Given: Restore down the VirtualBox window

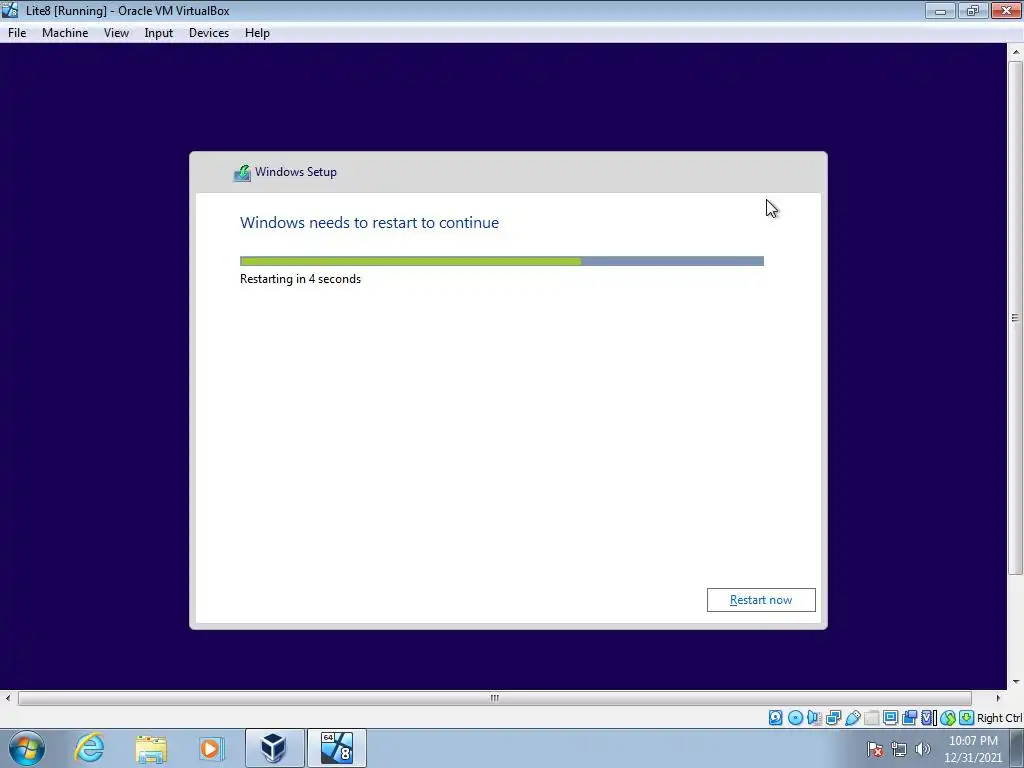Looking at the screenshot, I should [973, 10].
